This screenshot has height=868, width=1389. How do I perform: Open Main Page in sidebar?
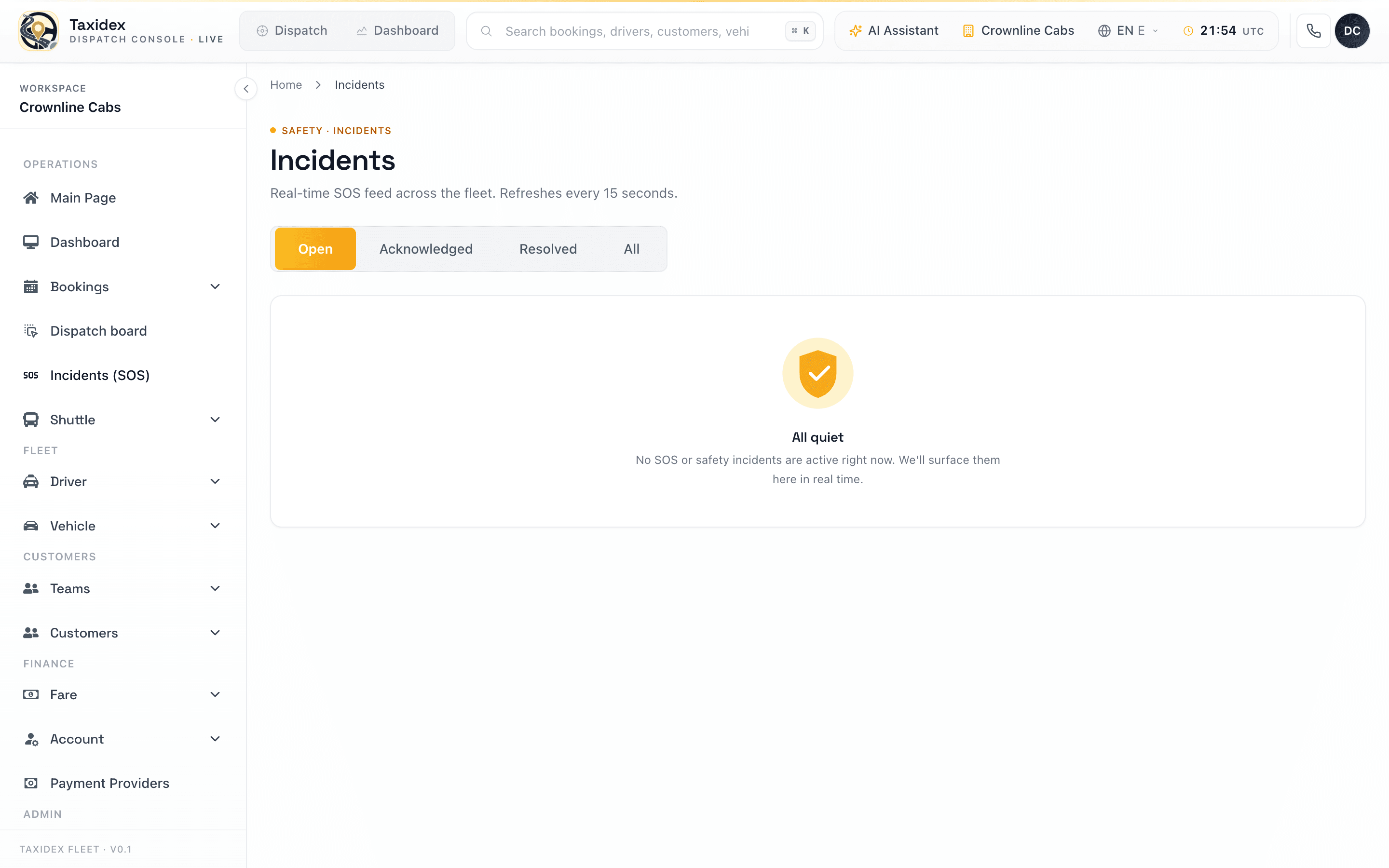pos(123,198)
